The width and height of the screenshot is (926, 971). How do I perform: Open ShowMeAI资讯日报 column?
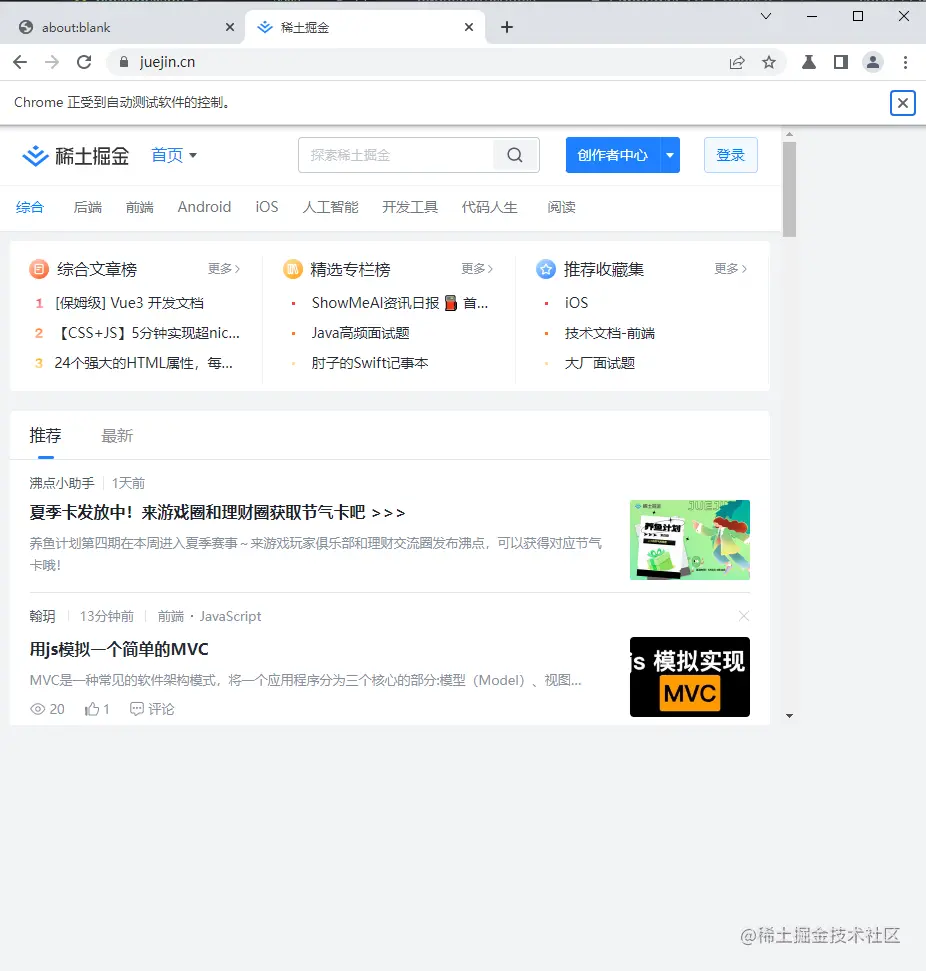pyautogui.click(x=400, y=303)
